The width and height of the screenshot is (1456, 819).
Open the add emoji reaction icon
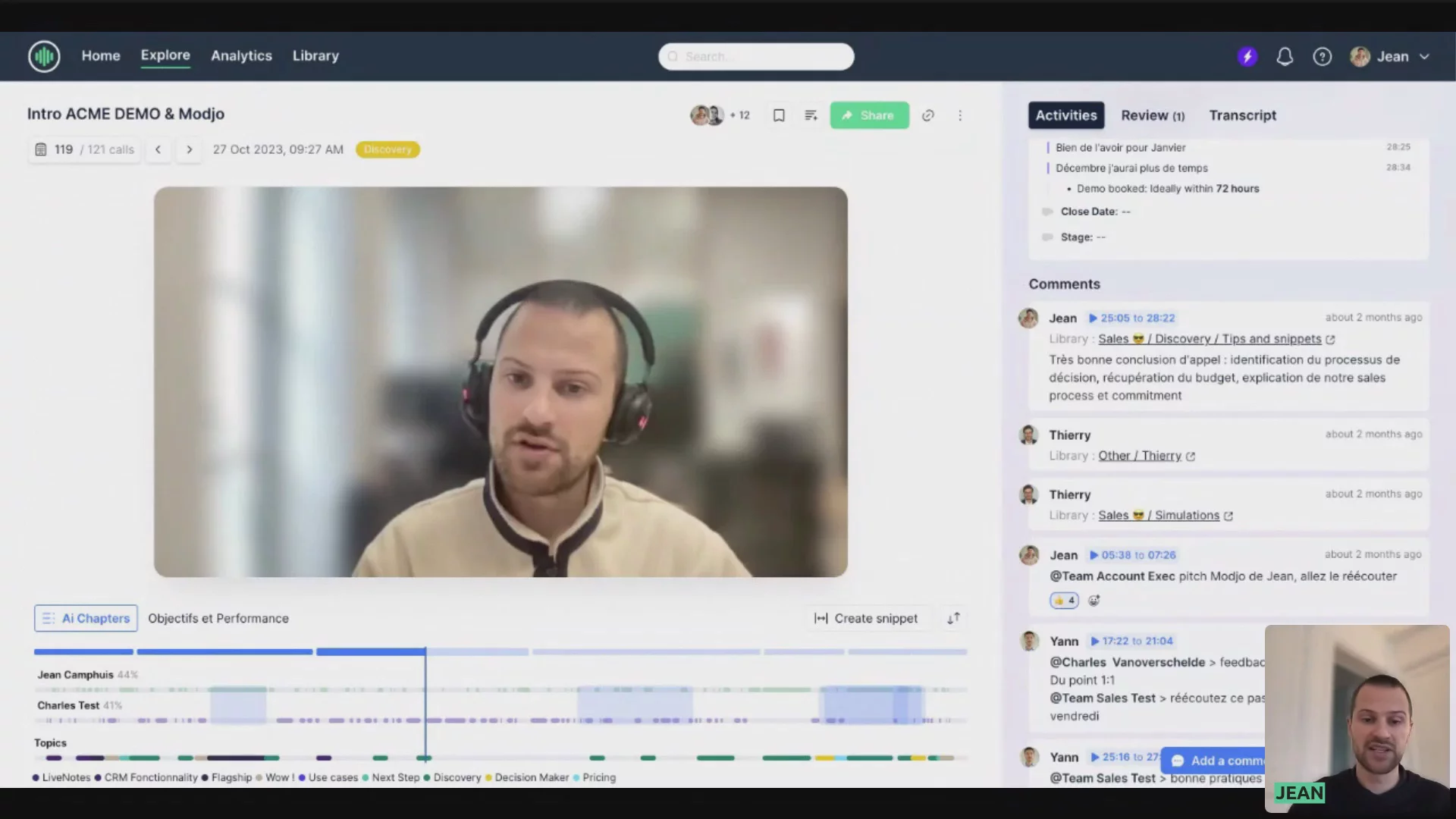tap(1094, 600)
